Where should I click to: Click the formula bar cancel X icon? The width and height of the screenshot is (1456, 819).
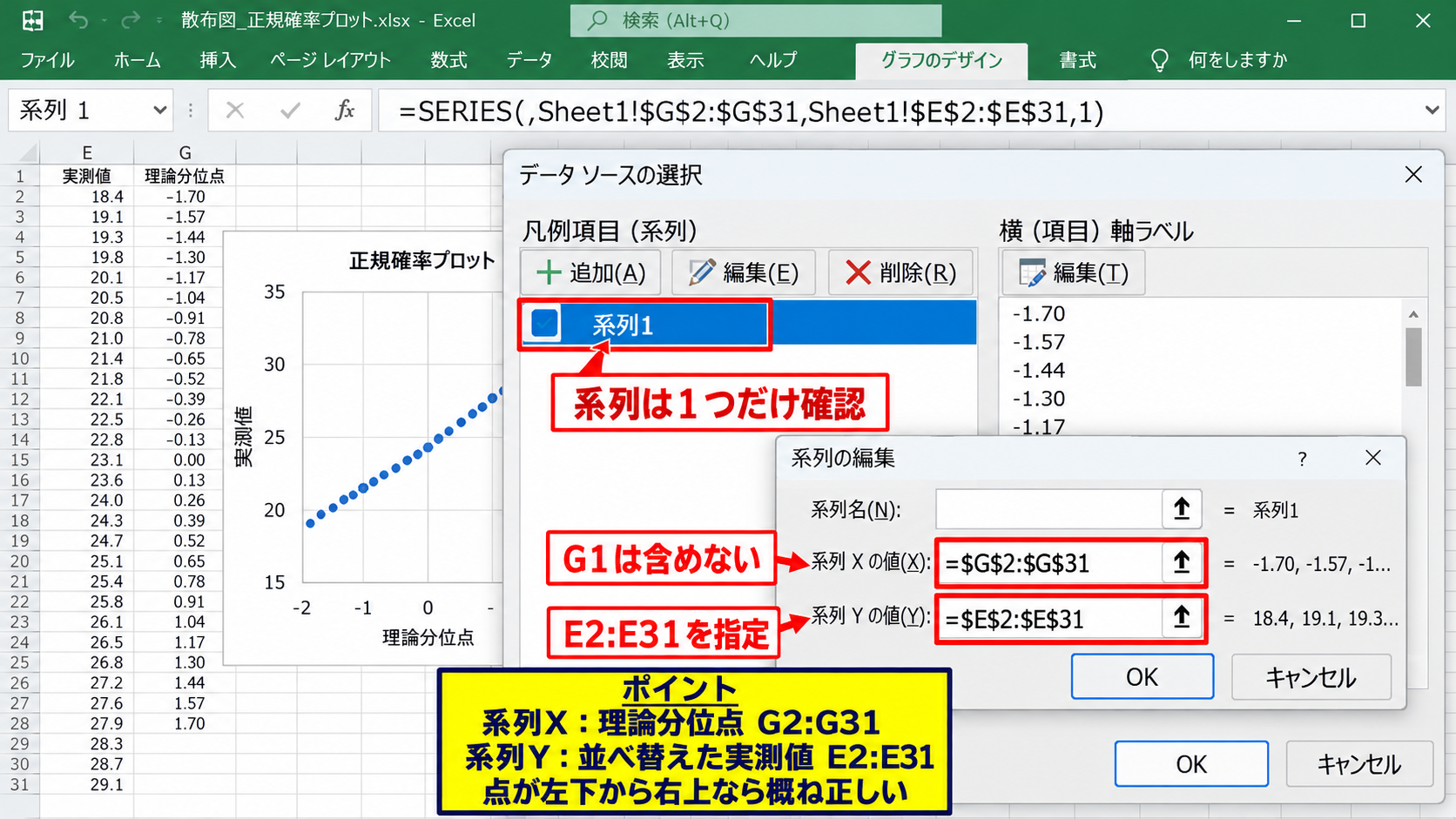235,111
